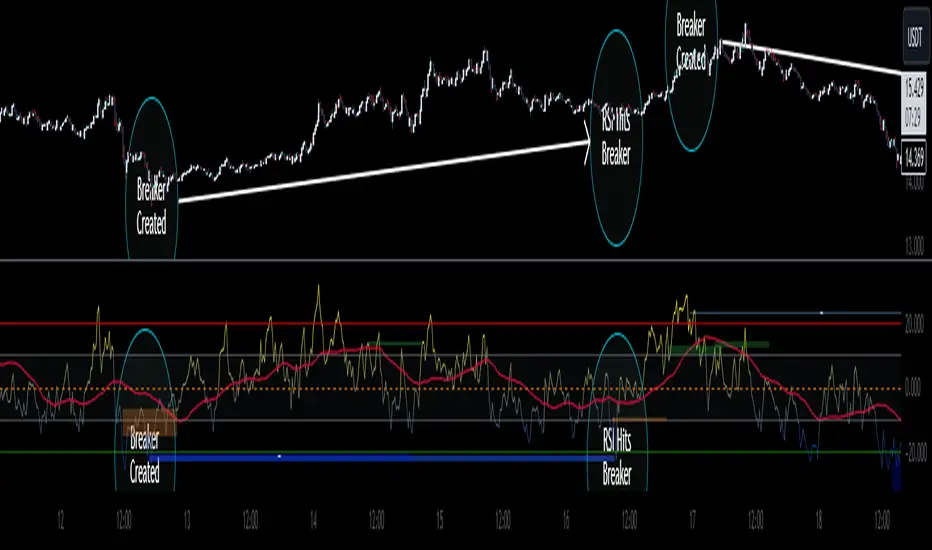Click date 17 on the time axis

(x=692, y=520)
